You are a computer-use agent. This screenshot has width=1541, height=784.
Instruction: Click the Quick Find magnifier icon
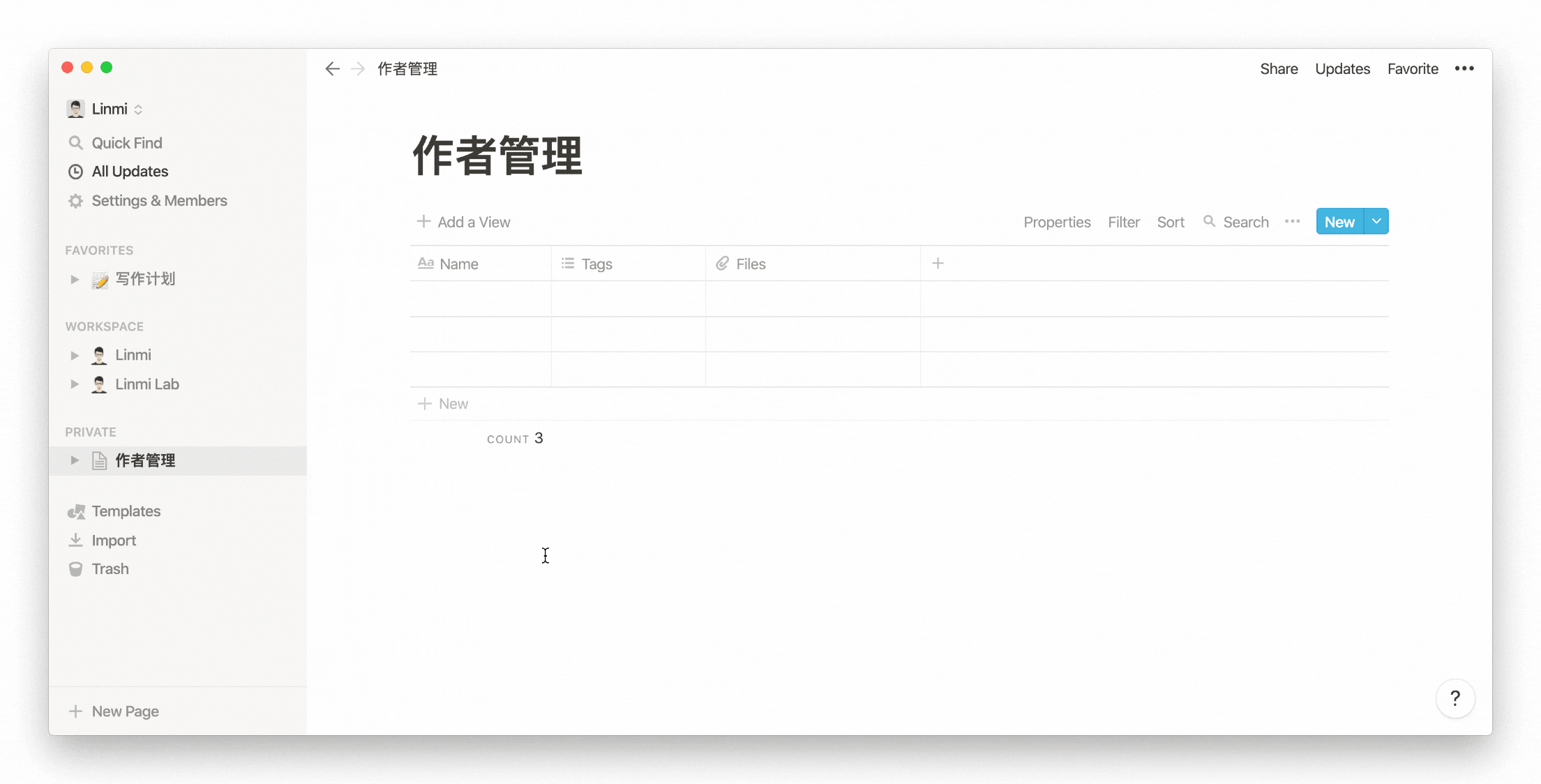click(75, 142)
